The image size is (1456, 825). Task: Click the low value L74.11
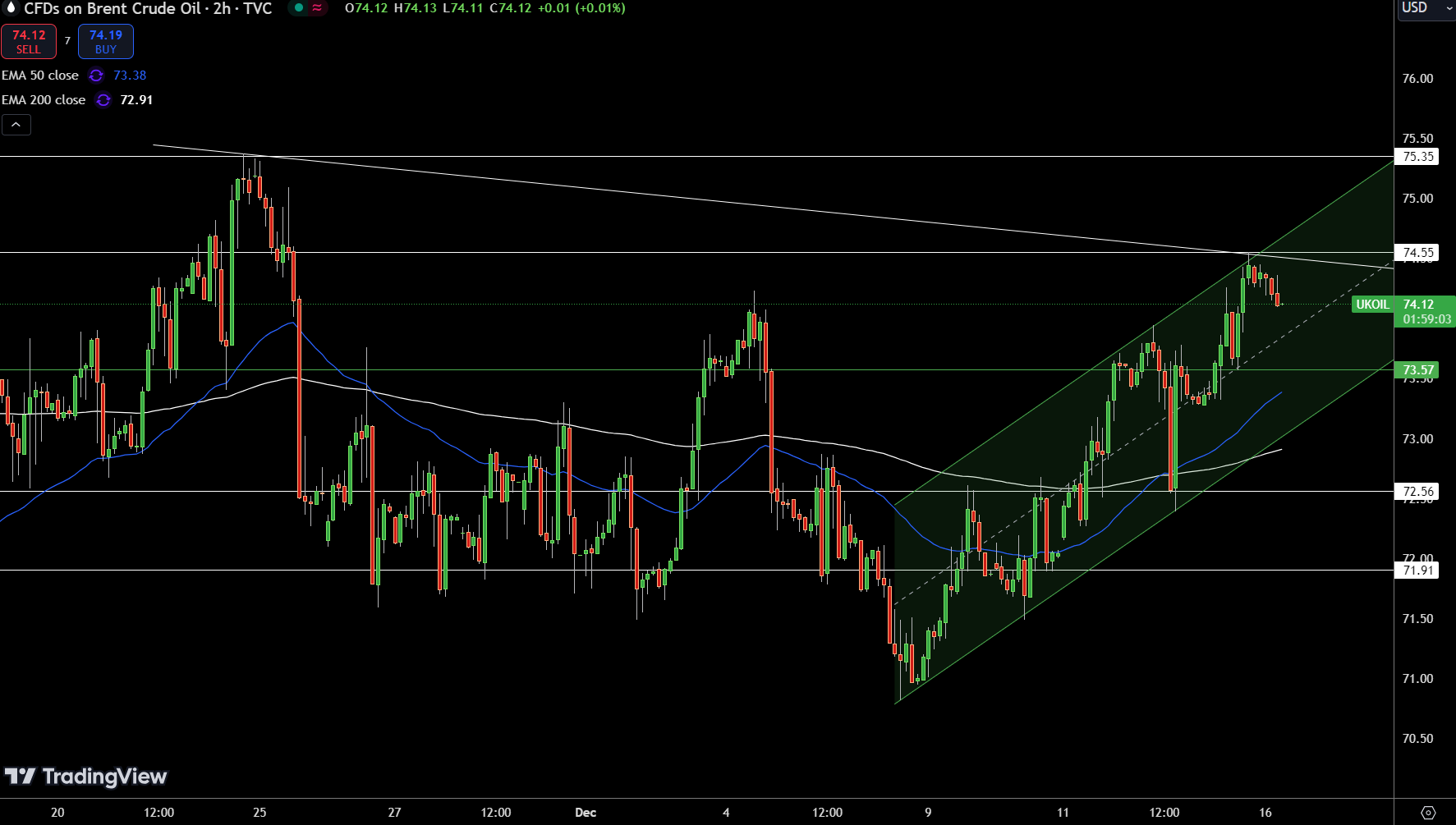(462, 8)
